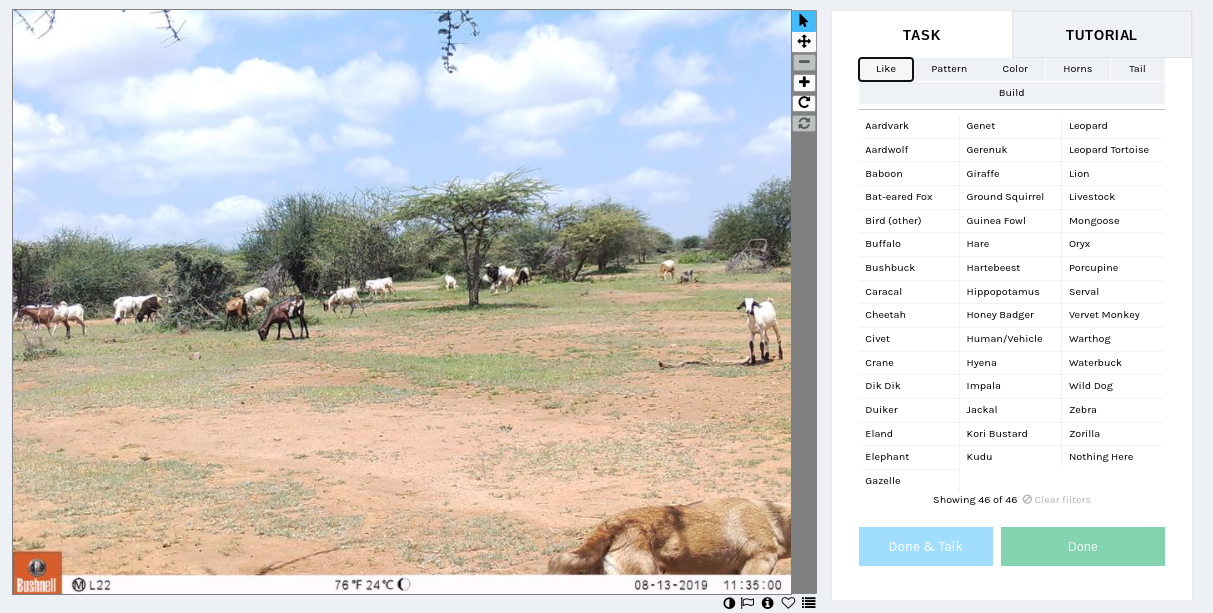Screen dimensions: 1213x613
Task: Select Guinea Fowl species
Action: (x=1010, y=221)
